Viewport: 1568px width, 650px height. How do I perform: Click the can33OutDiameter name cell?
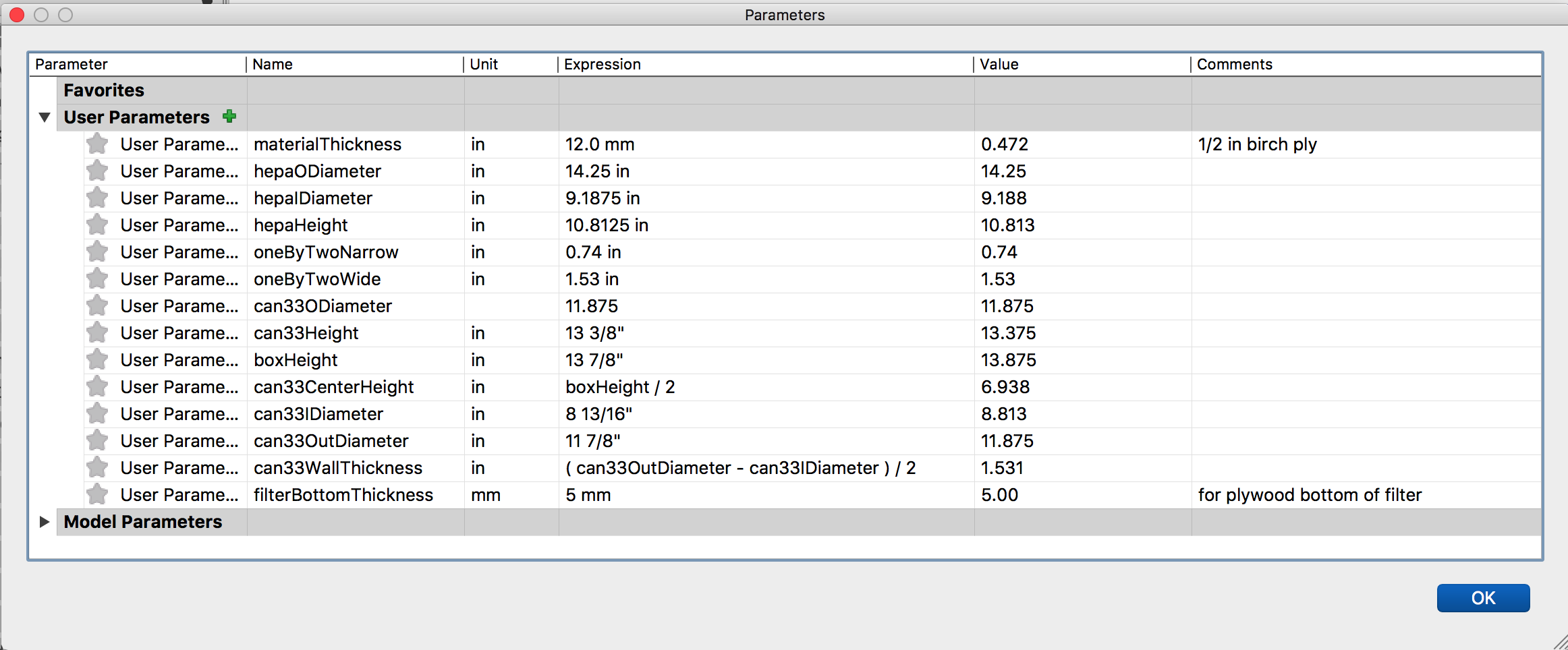click(356, 441)
